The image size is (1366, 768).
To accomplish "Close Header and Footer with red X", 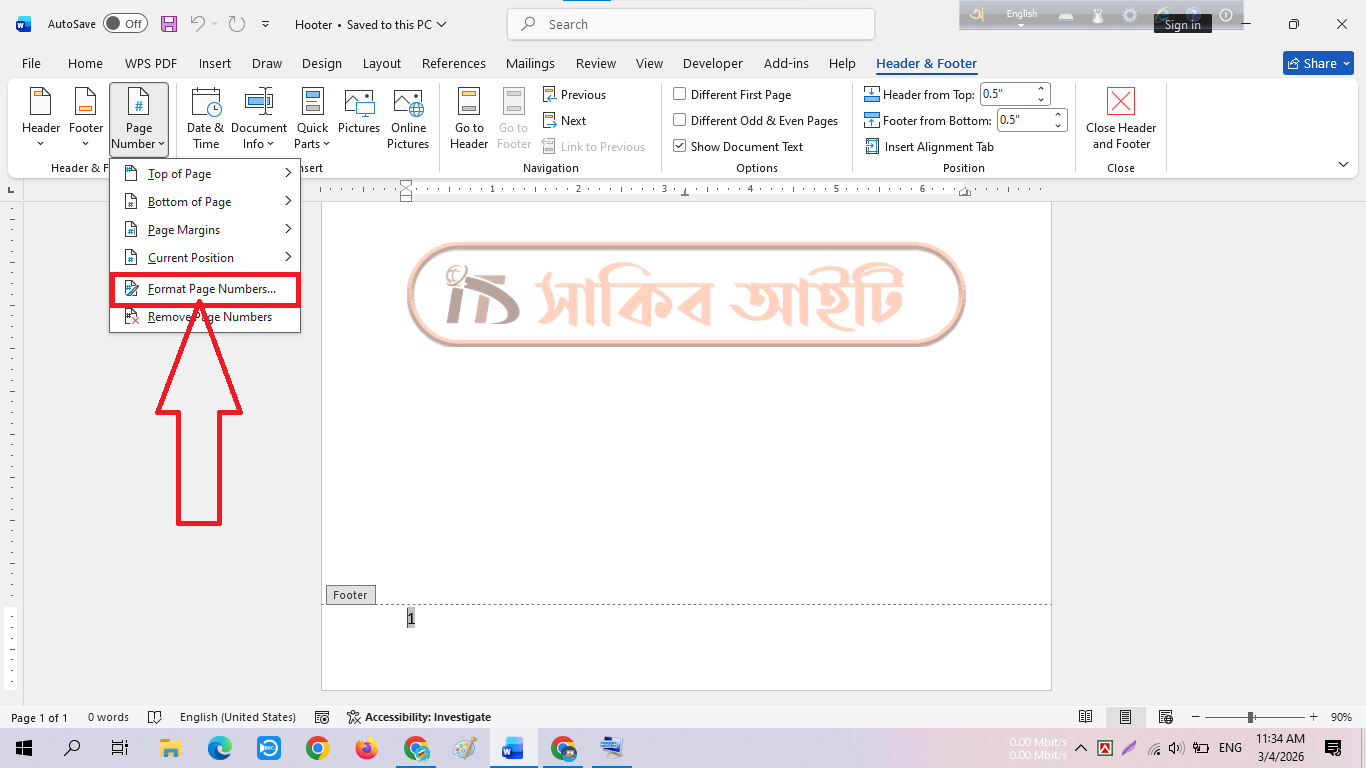I will (1121, 102).
